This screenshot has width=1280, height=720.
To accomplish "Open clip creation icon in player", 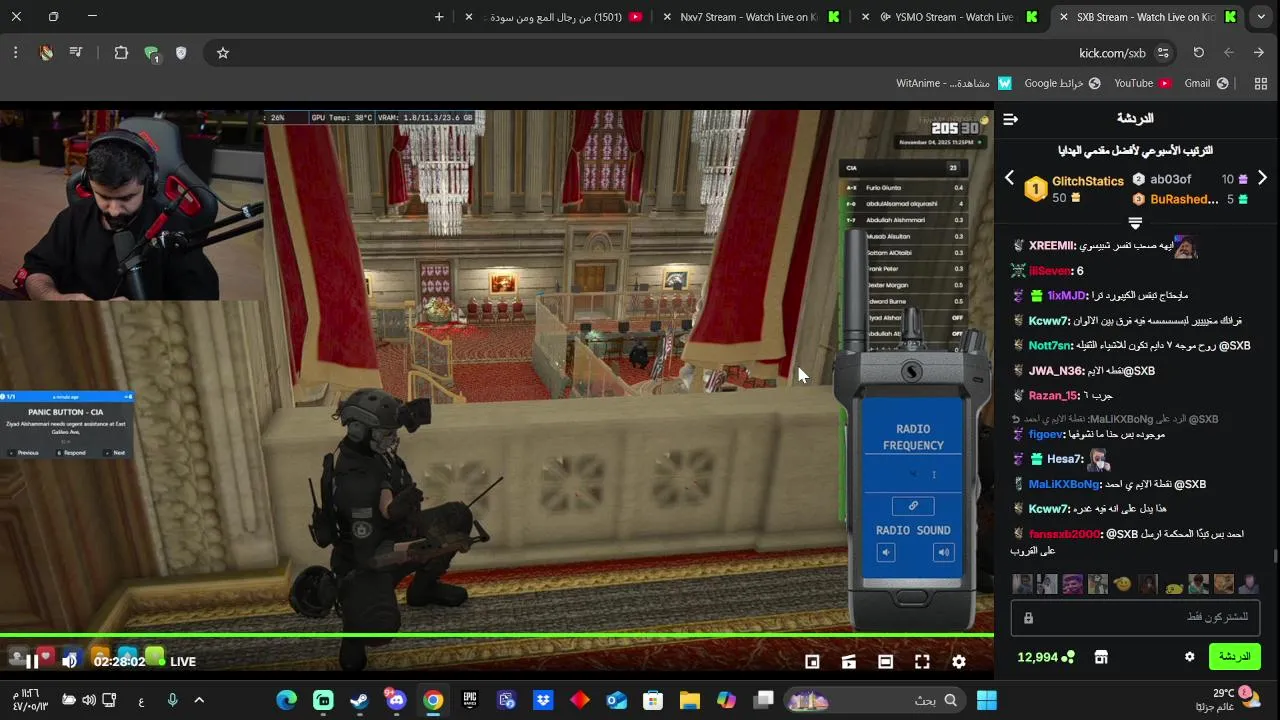I will [x=849, y=661].
